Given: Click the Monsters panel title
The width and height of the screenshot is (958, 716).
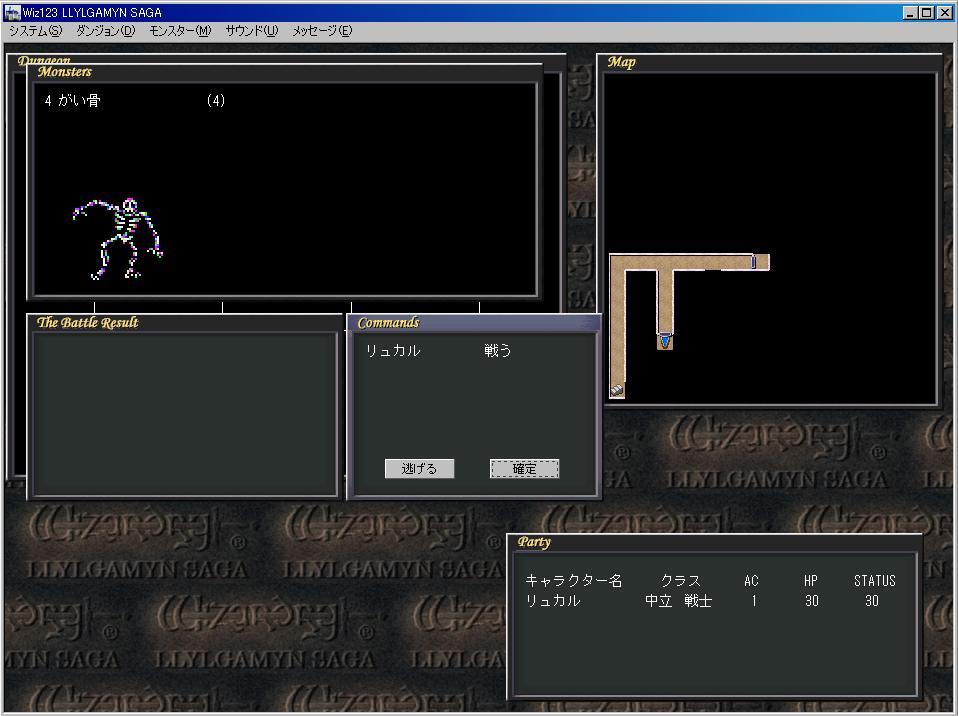Looking at the screenshot, I should click(x=65, y=71).
